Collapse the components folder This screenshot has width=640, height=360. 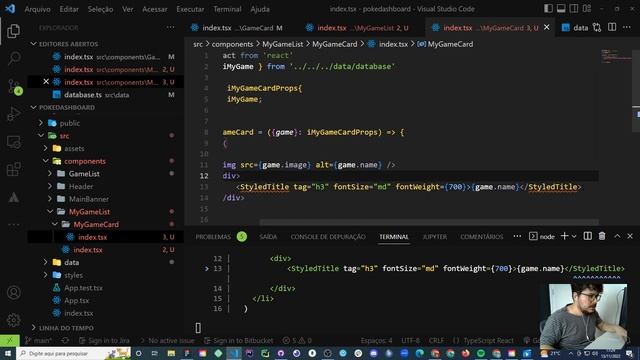[85, 161]
